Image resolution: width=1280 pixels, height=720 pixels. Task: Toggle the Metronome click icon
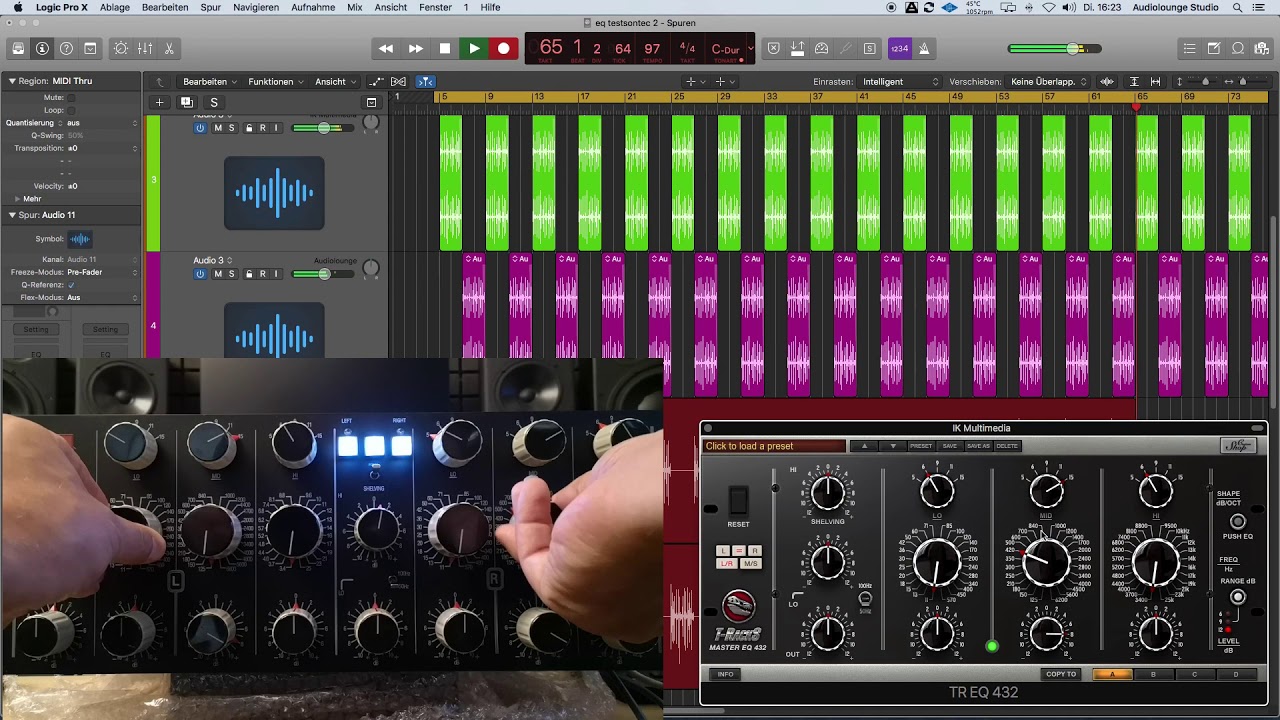(924, 48)
